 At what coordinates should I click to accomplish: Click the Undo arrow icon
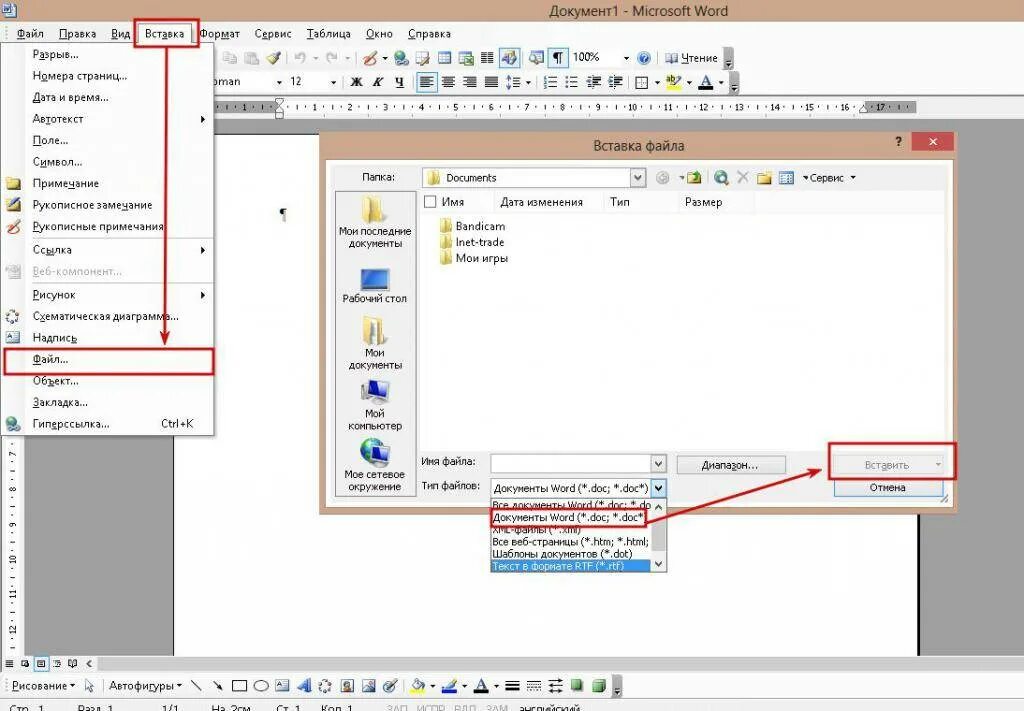pos(300,58)
